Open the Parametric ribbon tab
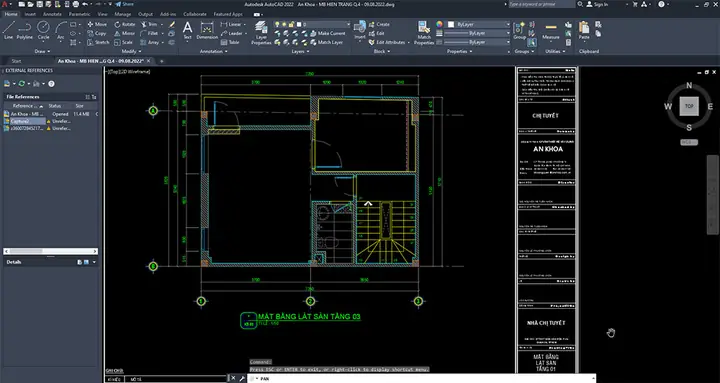The image size is (720, 383). click(x=79, y=14)
